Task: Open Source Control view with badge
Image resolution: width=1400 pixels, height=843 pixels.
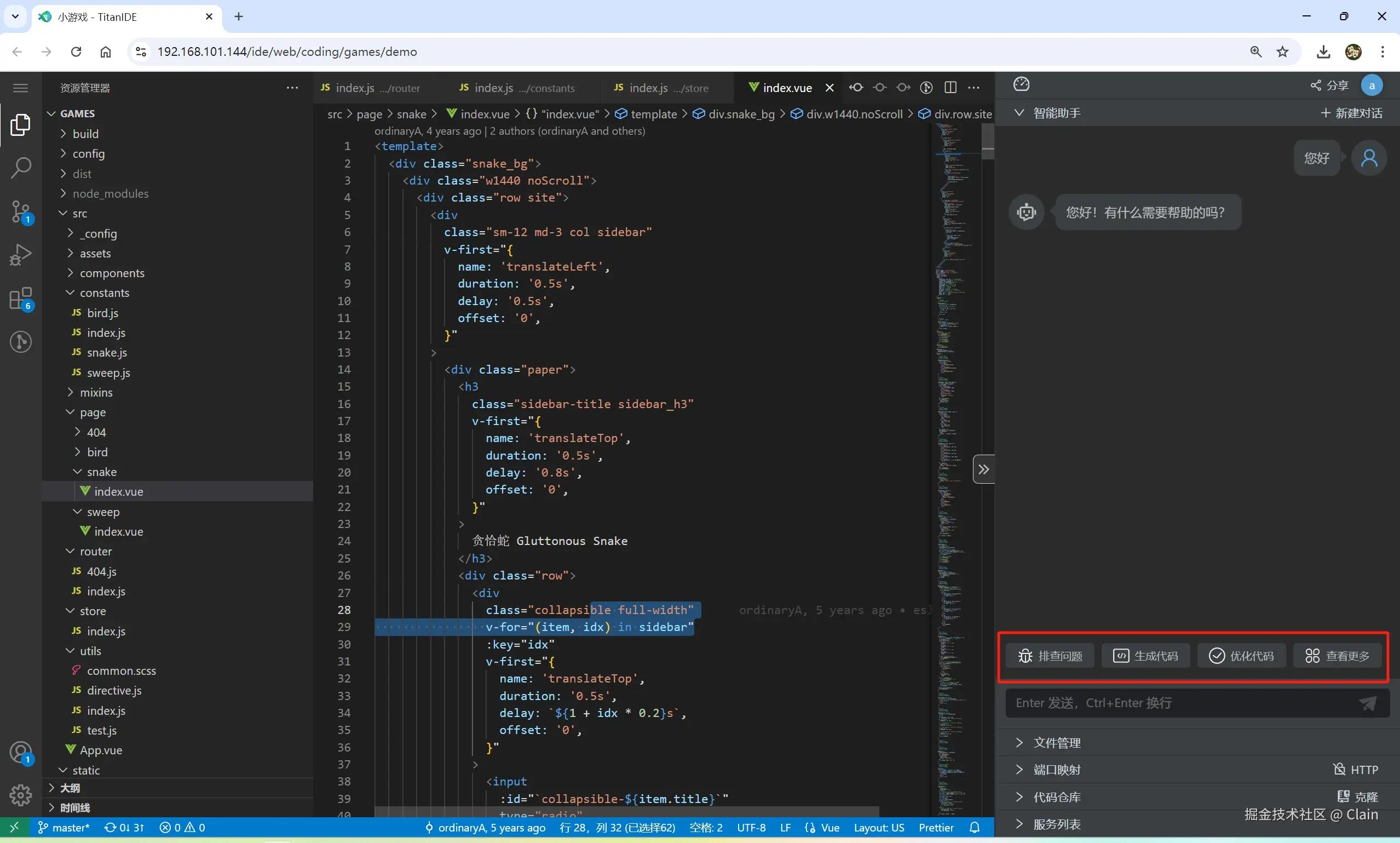Action: pyautogui.click(x=20, y=211)
